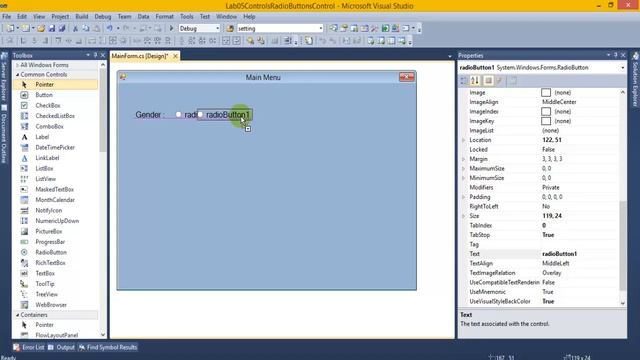The height and width of the screenshot is (360, 640).
Task: Expand the All Windows Forms group
Action: click(x=17, y=65)
